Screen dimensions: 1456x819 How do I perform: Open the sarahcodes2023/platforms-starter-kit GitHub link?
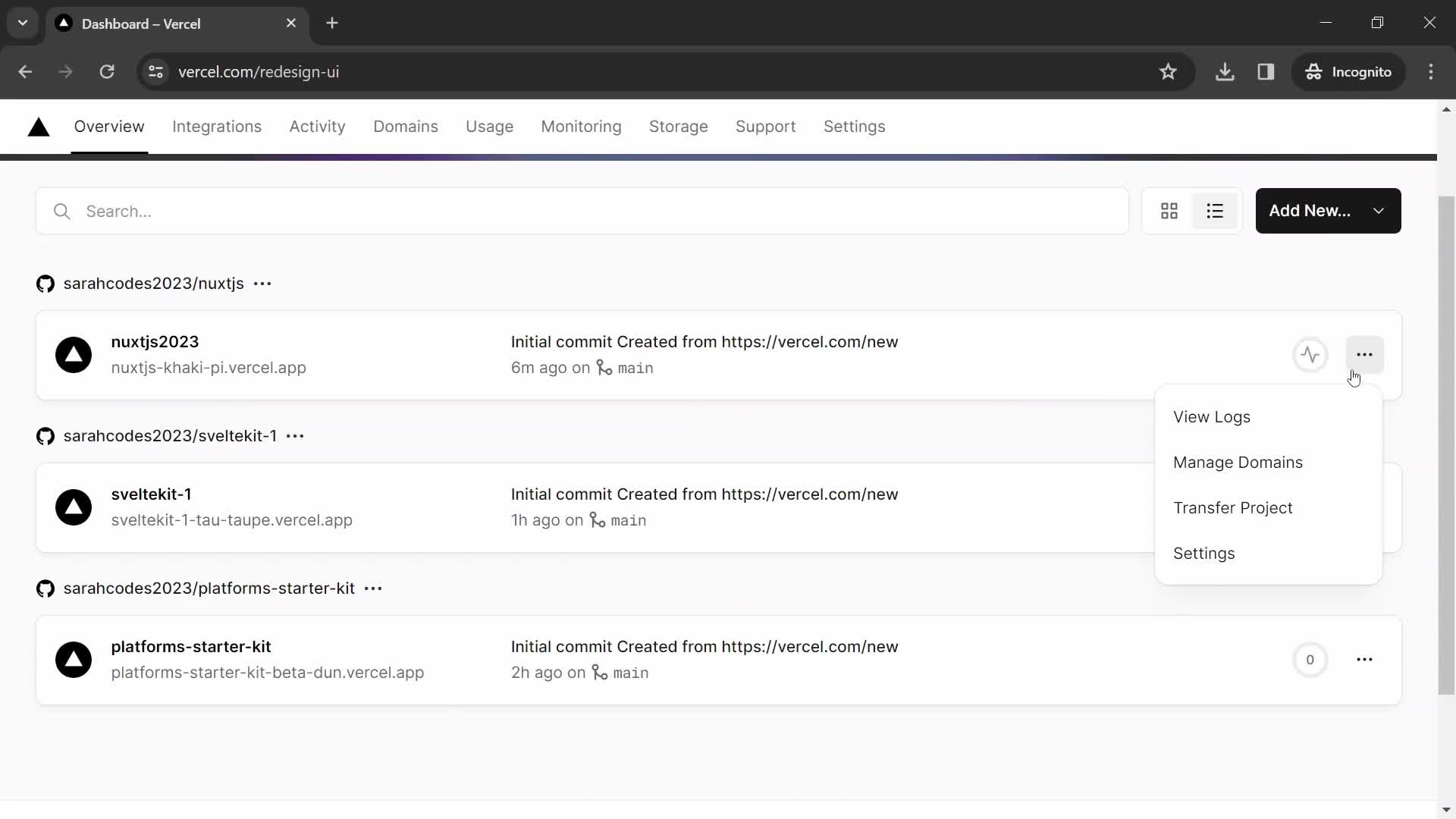(209, 588)
